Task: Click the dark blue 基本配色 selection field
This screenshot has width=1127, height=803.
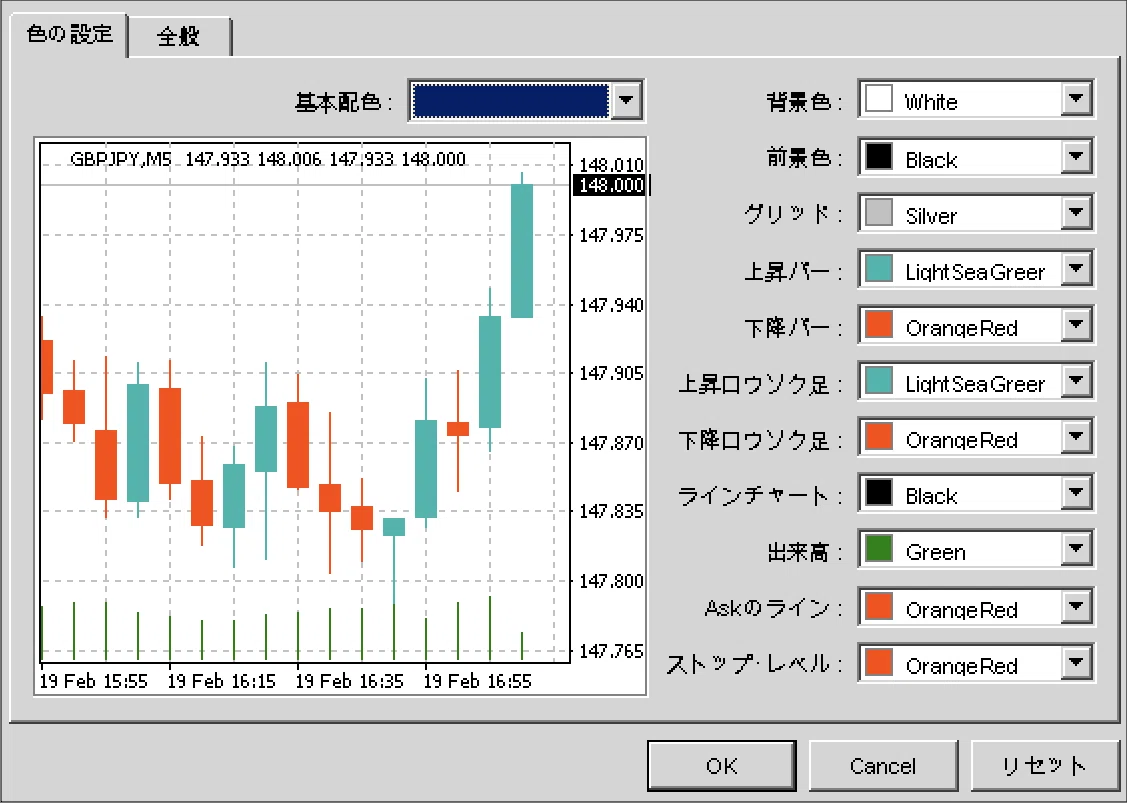Action: click(x=511, y=100)
